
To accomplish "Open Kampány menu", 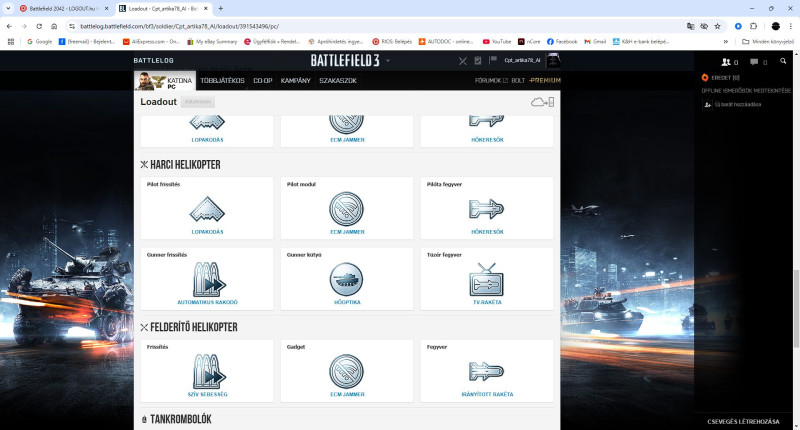I will (295, 81).
